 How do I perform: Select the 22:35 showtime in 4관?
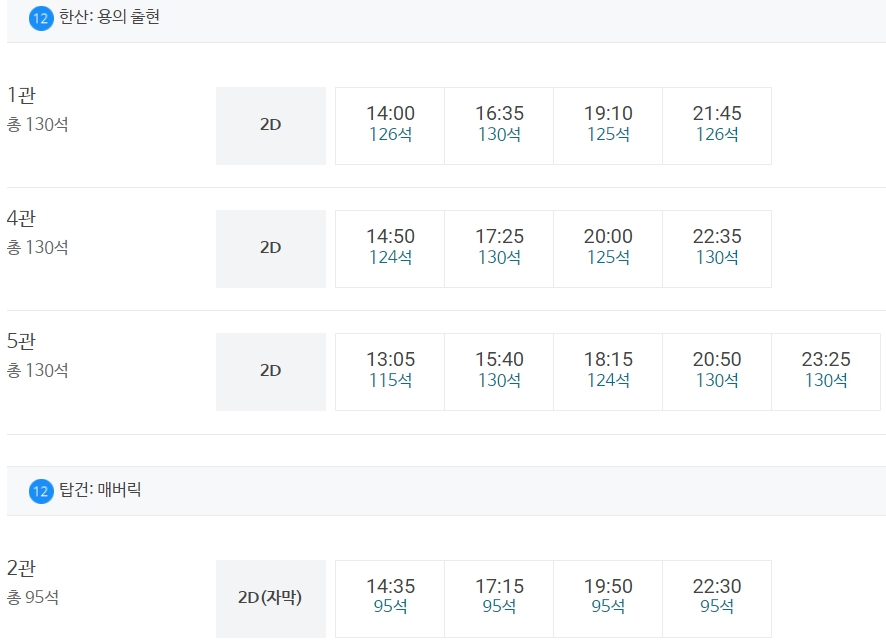[x=717, y=249]
